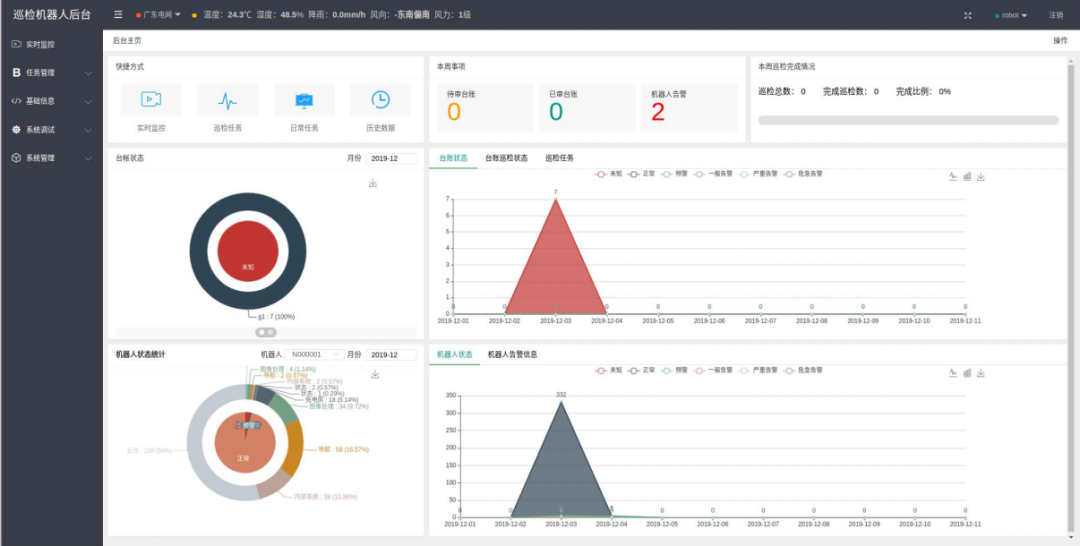This screenshot has width=1080, height=546.
Task: Collapse the sidebar with the hamburger icon
Action: click(x=118, y=15)
